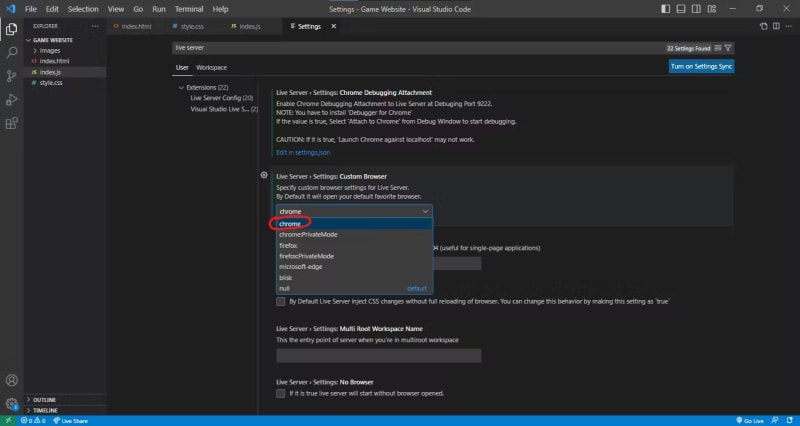This screenshot has width=800, height=426.
Task: Open the Source Control view
Action: coord(11,76)
